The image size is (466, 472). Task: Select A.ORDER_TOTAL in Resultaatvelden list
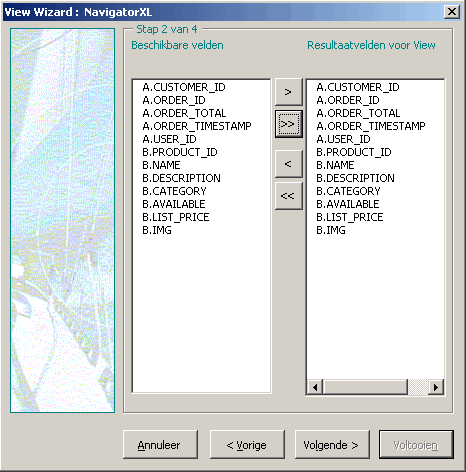point(358,113)
